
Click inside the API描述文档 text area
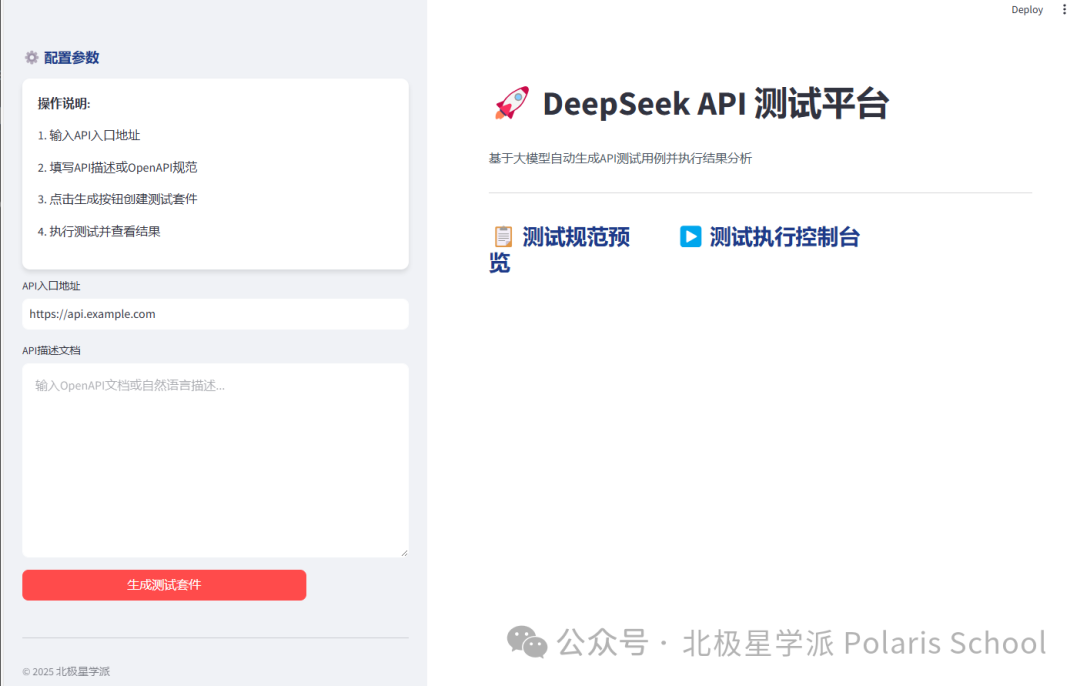tap(216, 460)
